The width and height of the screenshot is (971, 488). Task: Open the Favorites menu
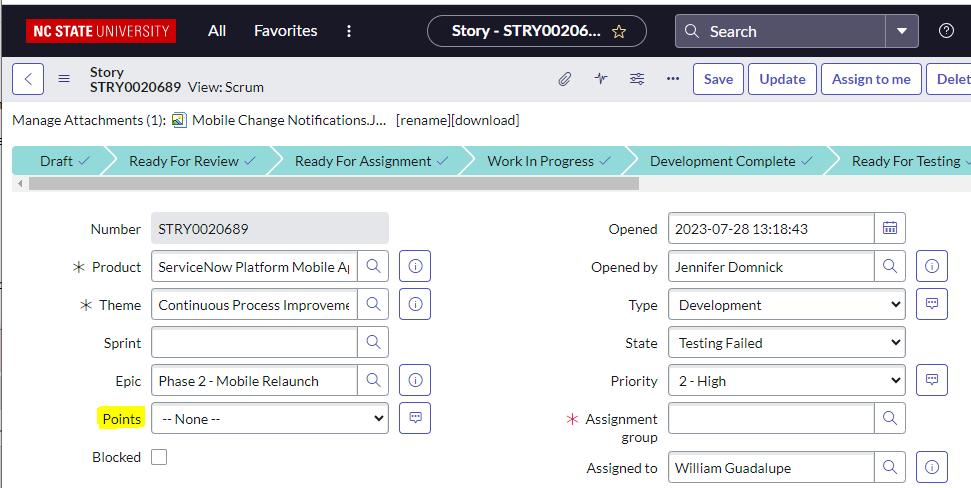click(x=285, y=31)
